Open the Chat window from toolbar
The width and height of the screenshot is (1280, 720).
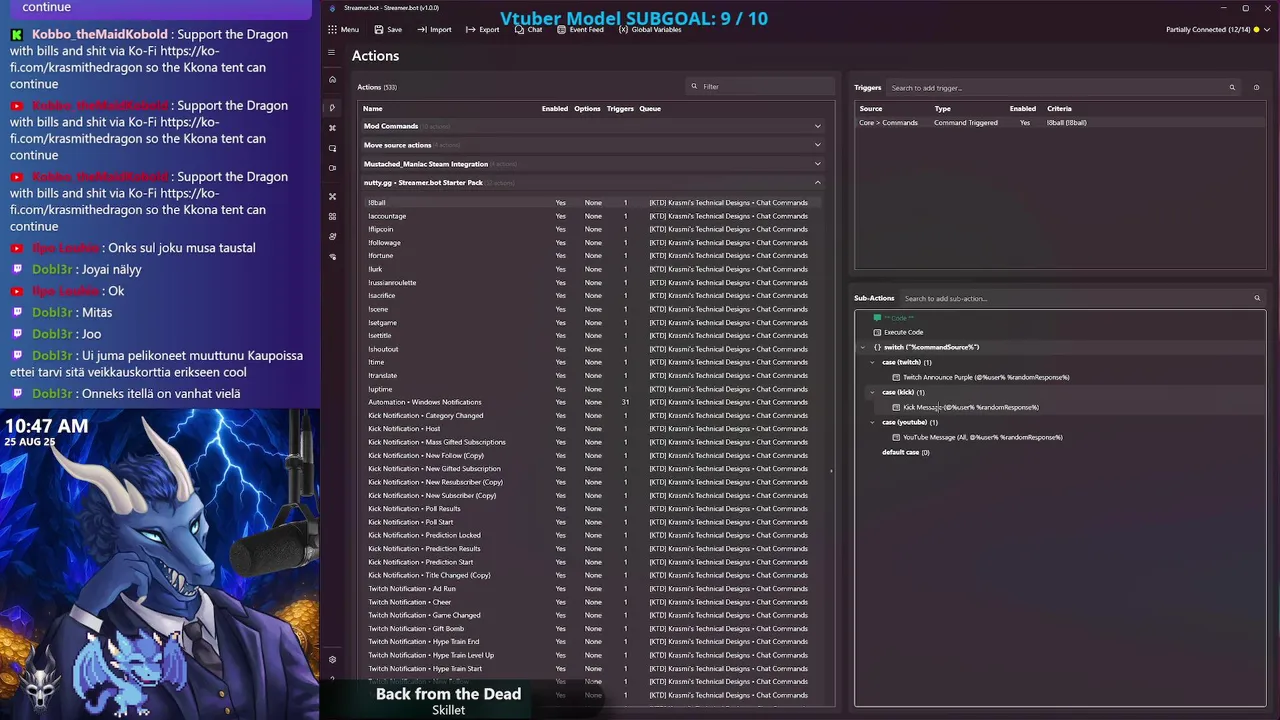pos(528,30)
